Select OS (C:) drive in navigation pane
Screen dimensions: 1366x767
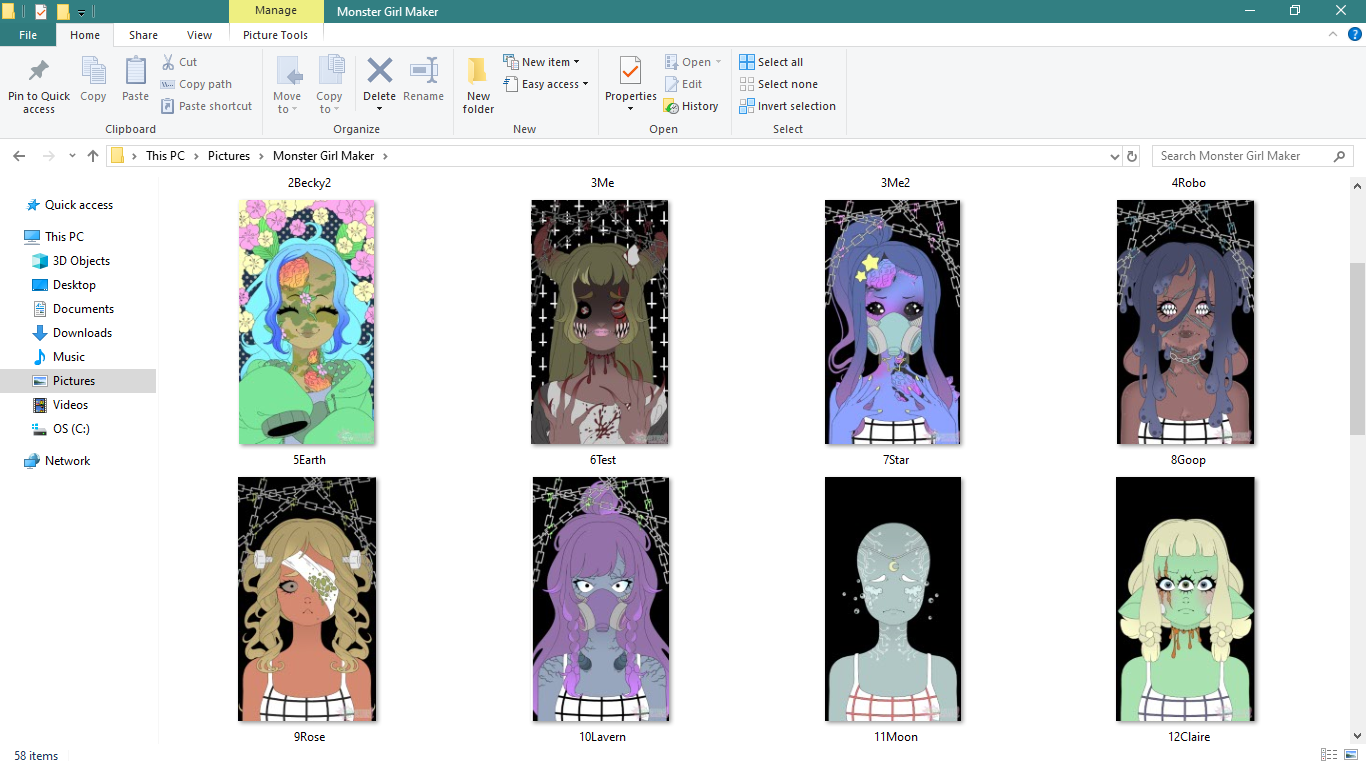pos(71,429)
